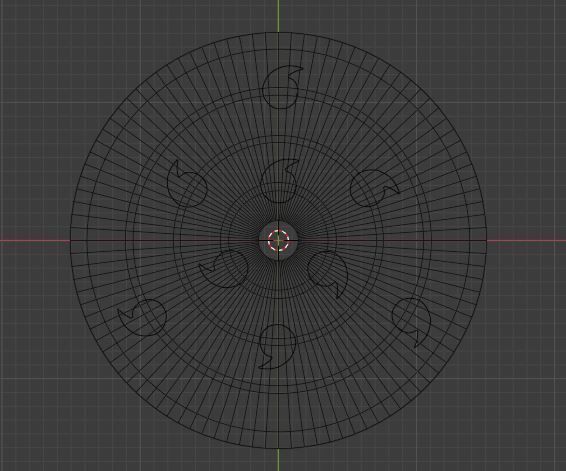
Task: Select the tomoe shape just above the center hub
Action: pos(279,181)
